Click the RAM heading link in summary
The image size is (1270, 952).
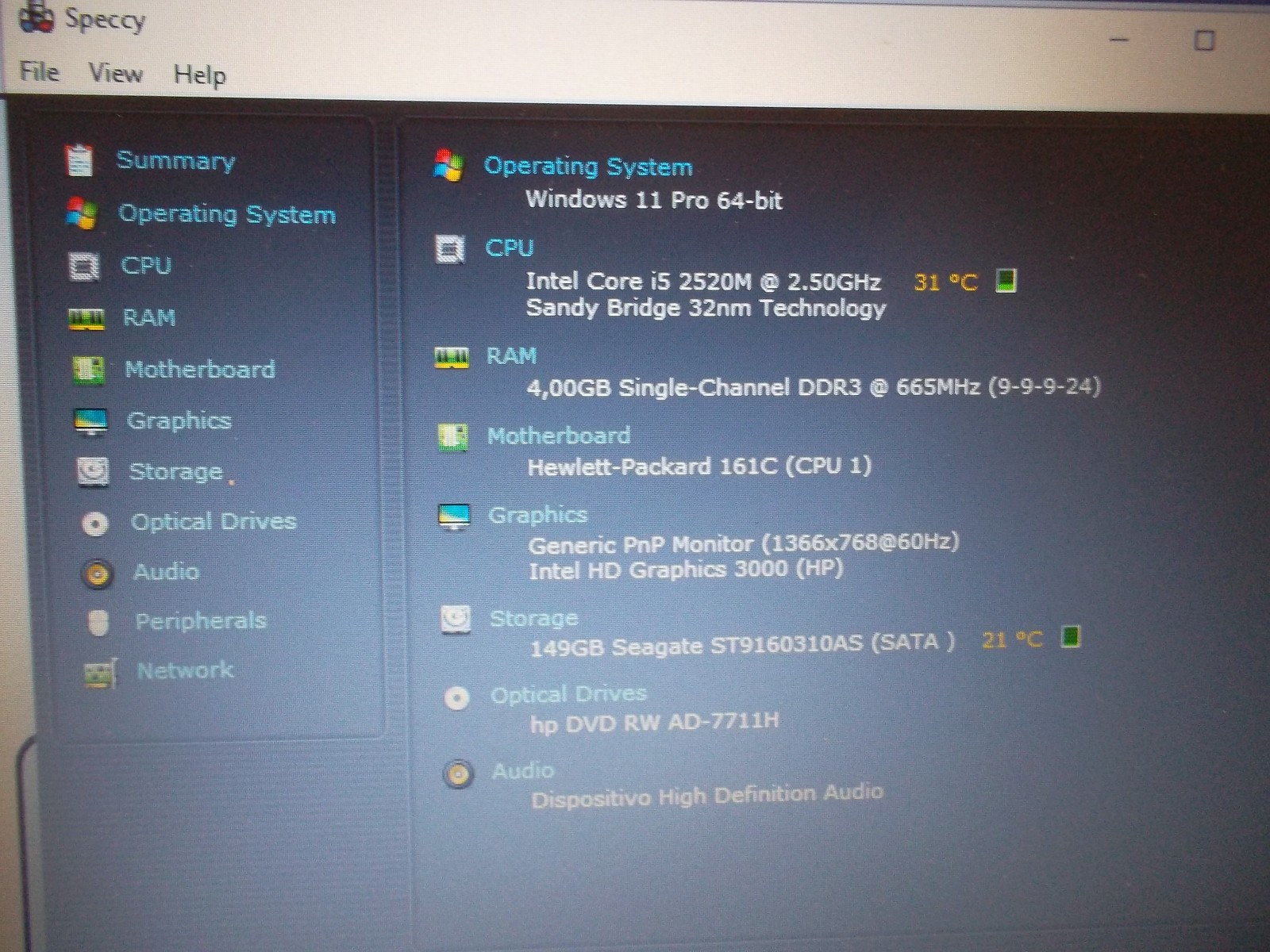(x=512, y=355)
